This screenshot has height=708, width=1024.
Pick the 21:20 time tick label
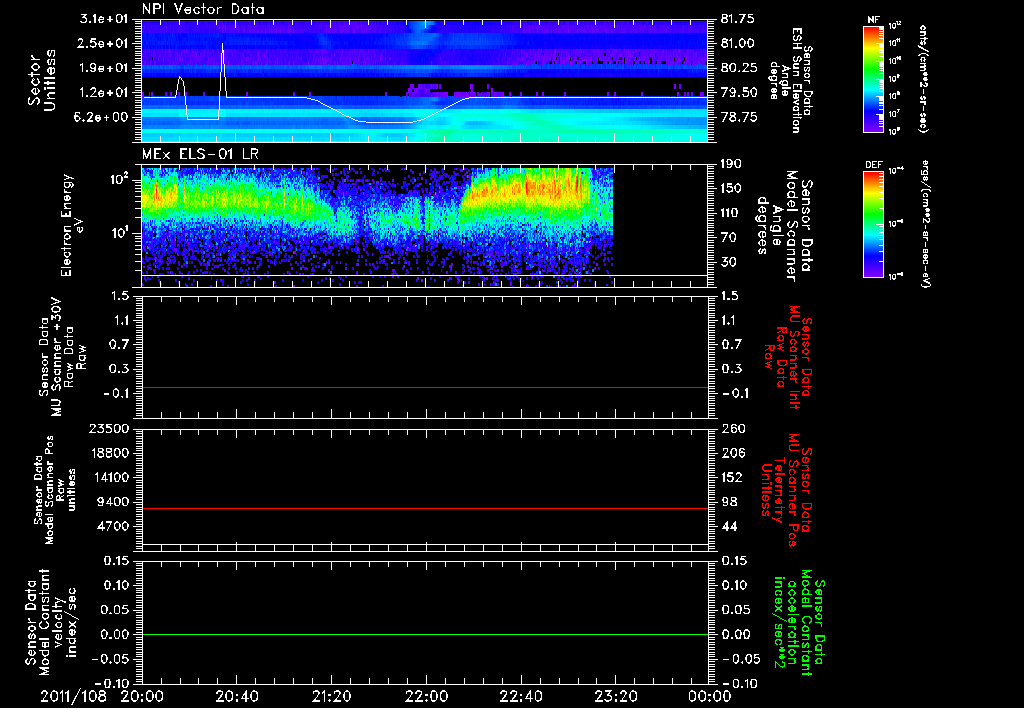coord(332,695)
